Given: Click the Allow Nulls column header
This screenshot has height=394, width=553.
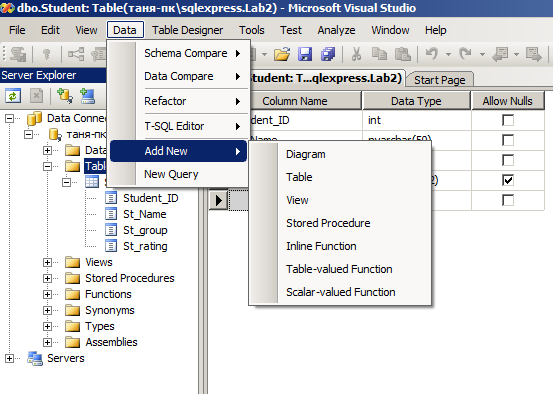Looking at the screenshot, I should [507, 101].
